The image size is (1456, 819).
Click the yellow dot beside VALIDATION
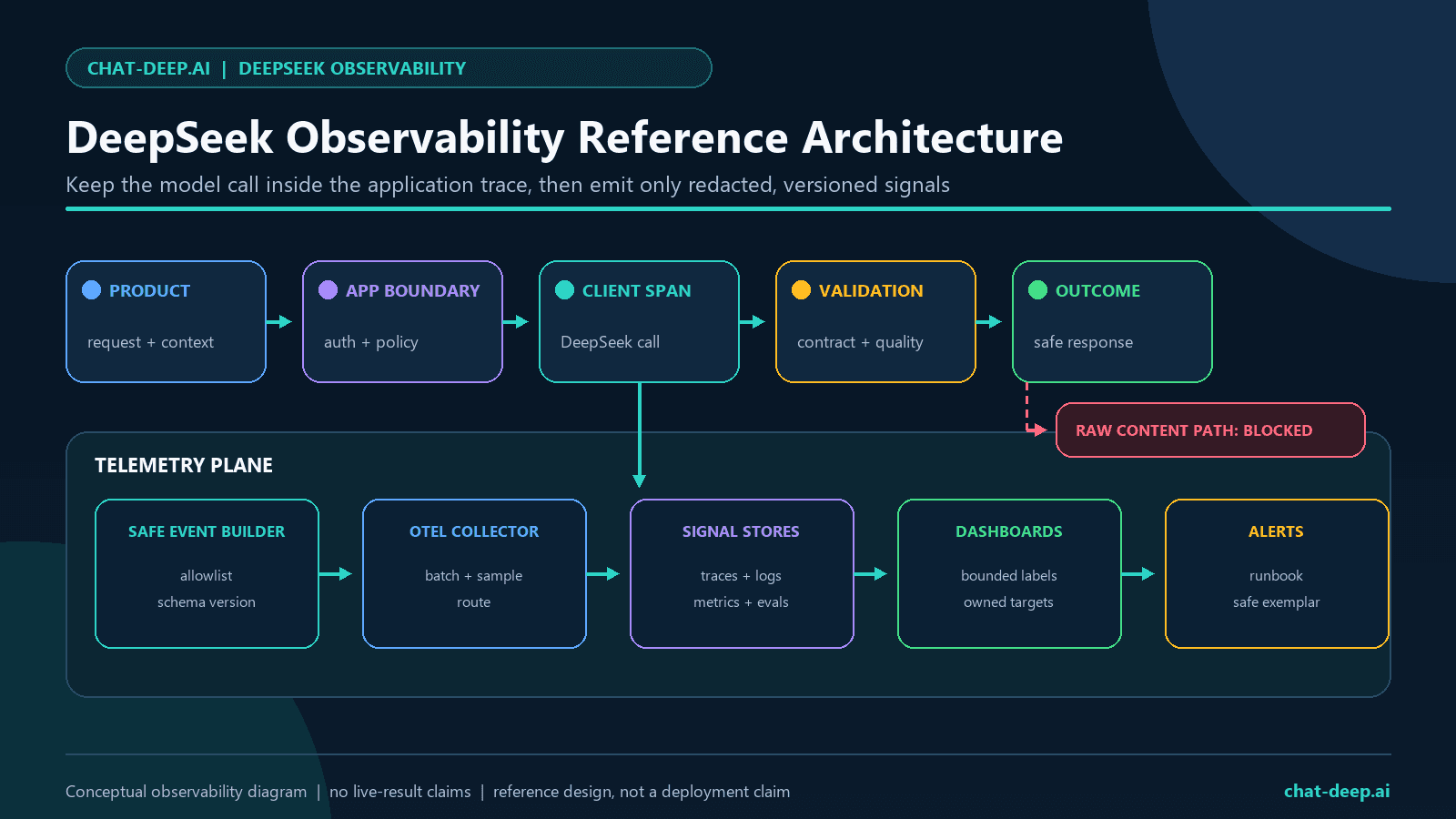tap(801, 289)
